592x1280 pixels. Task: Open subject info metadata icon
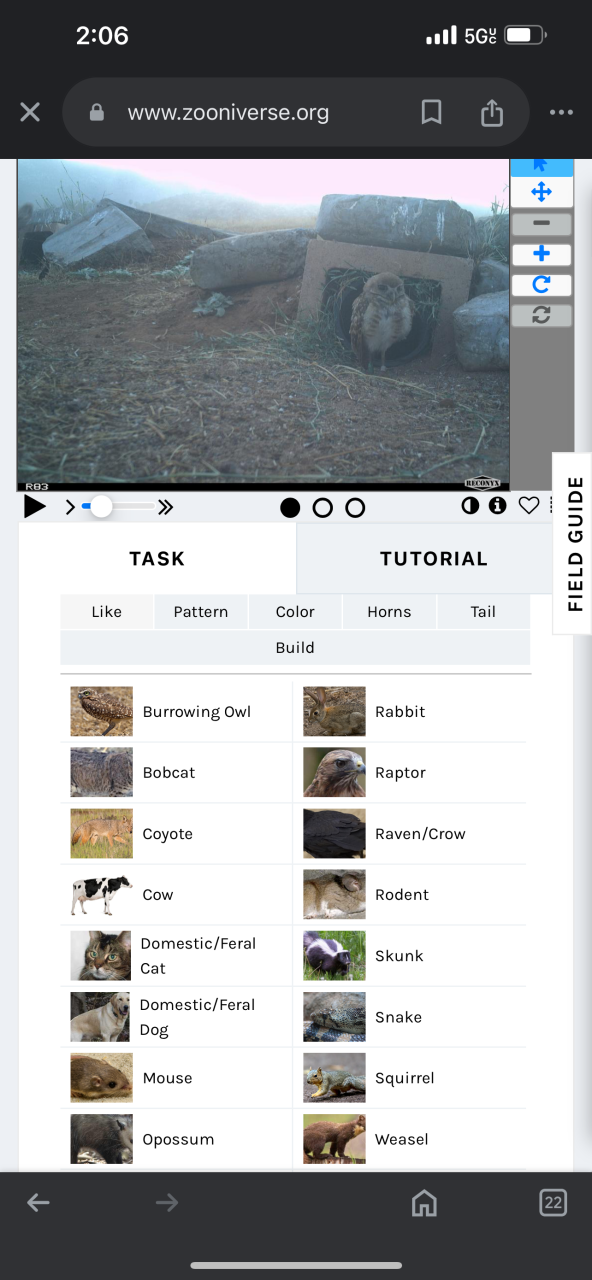point(497,506)
